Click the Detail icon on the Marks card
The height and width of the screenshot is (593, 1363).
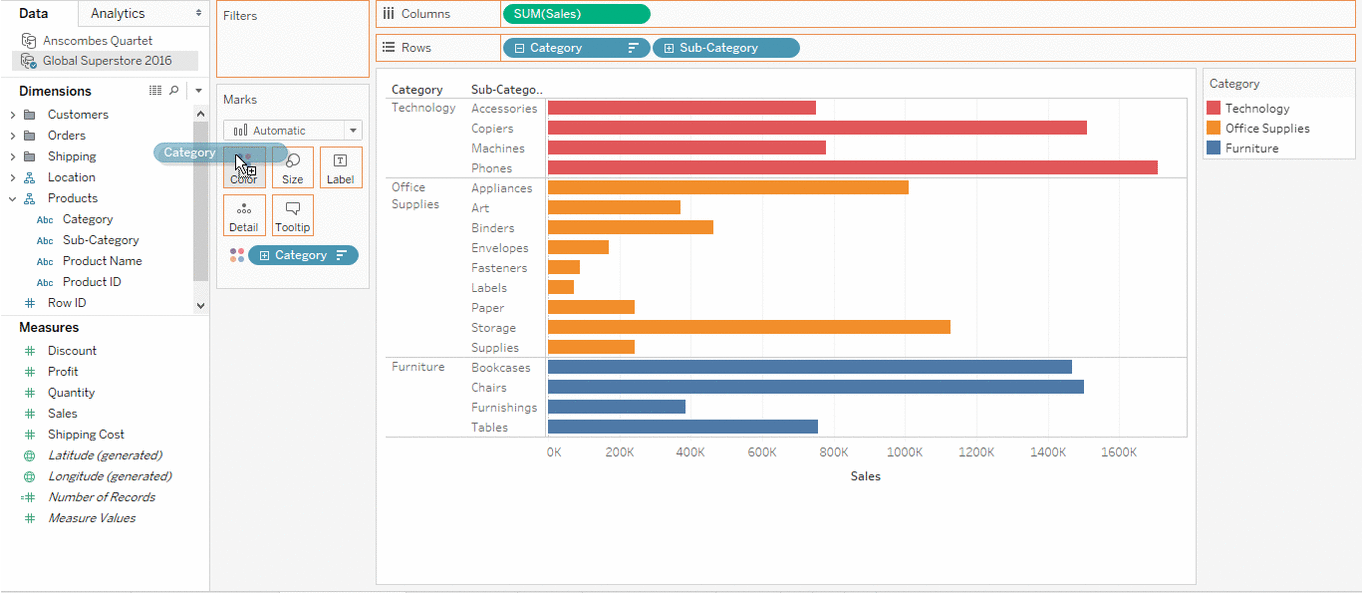(x=244, y=215)
